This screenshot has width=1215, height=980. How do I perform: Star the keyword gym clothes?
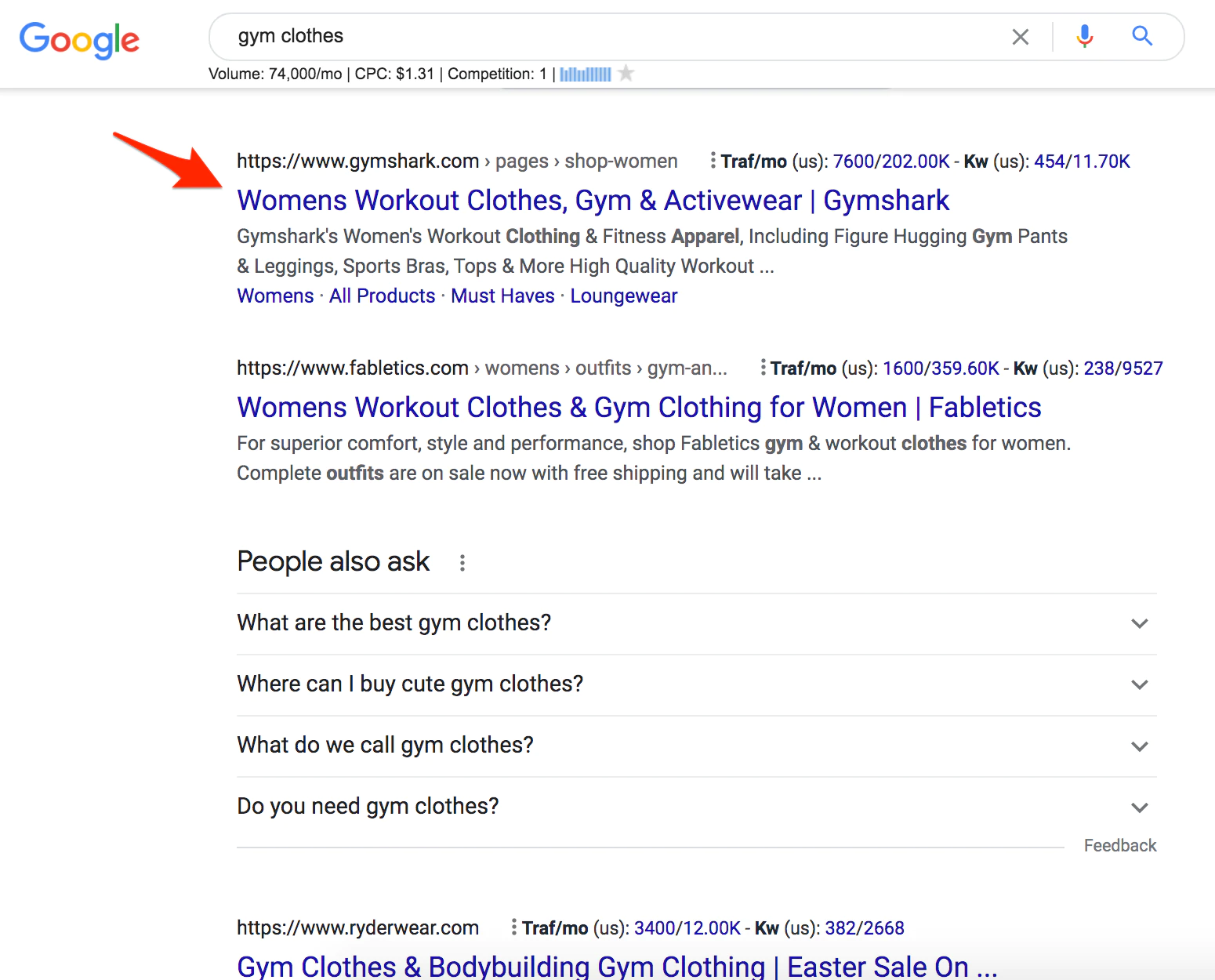click(x=626, y=74)
